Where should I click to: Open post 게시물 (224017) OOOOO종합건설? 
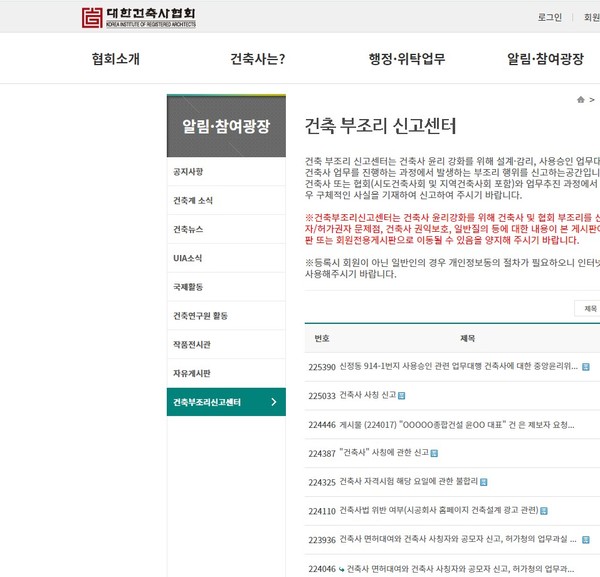point(457,425)
